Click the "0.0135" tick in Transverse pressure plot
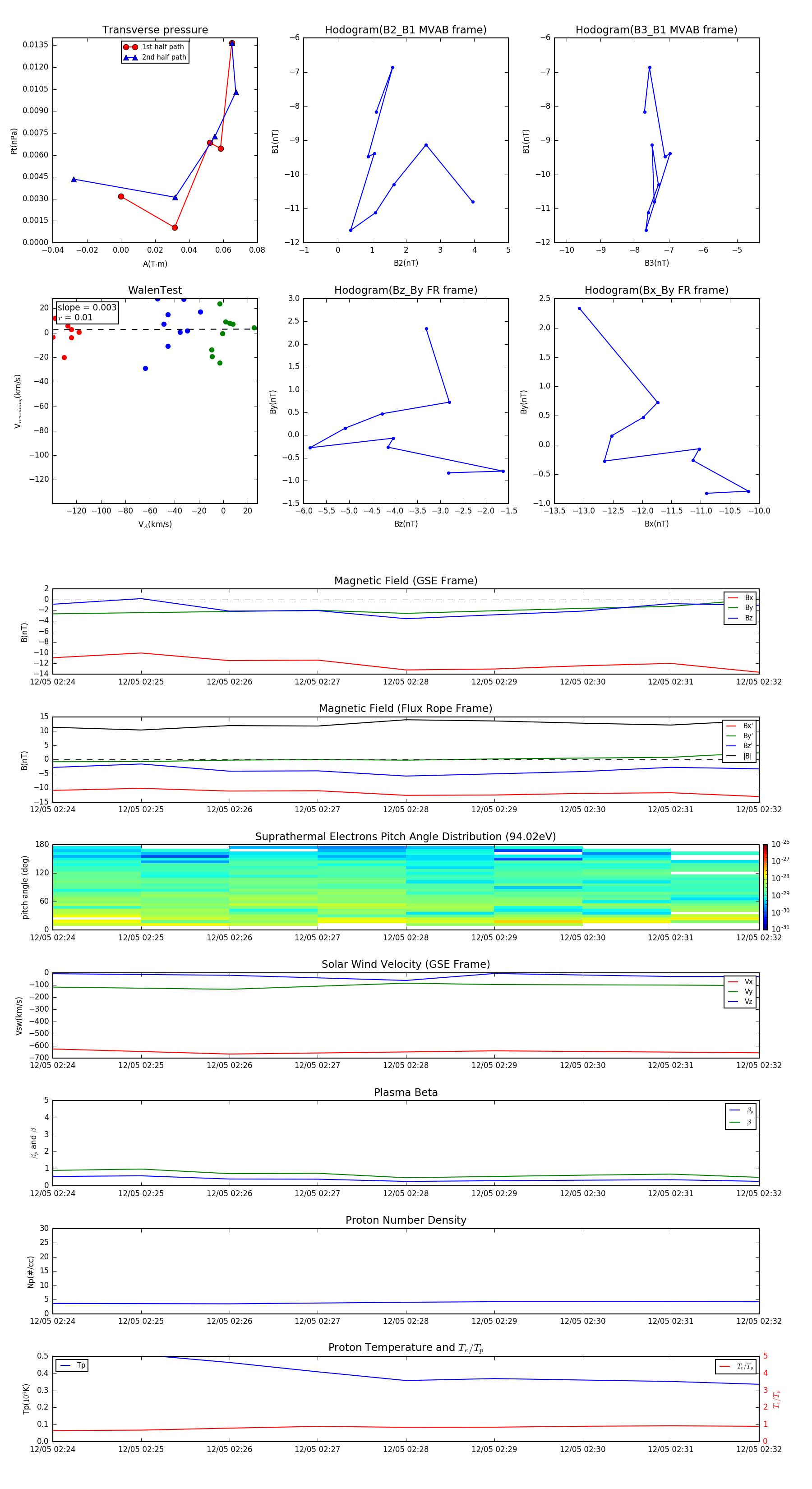The image size is (812, 1489). coord(35,45)
